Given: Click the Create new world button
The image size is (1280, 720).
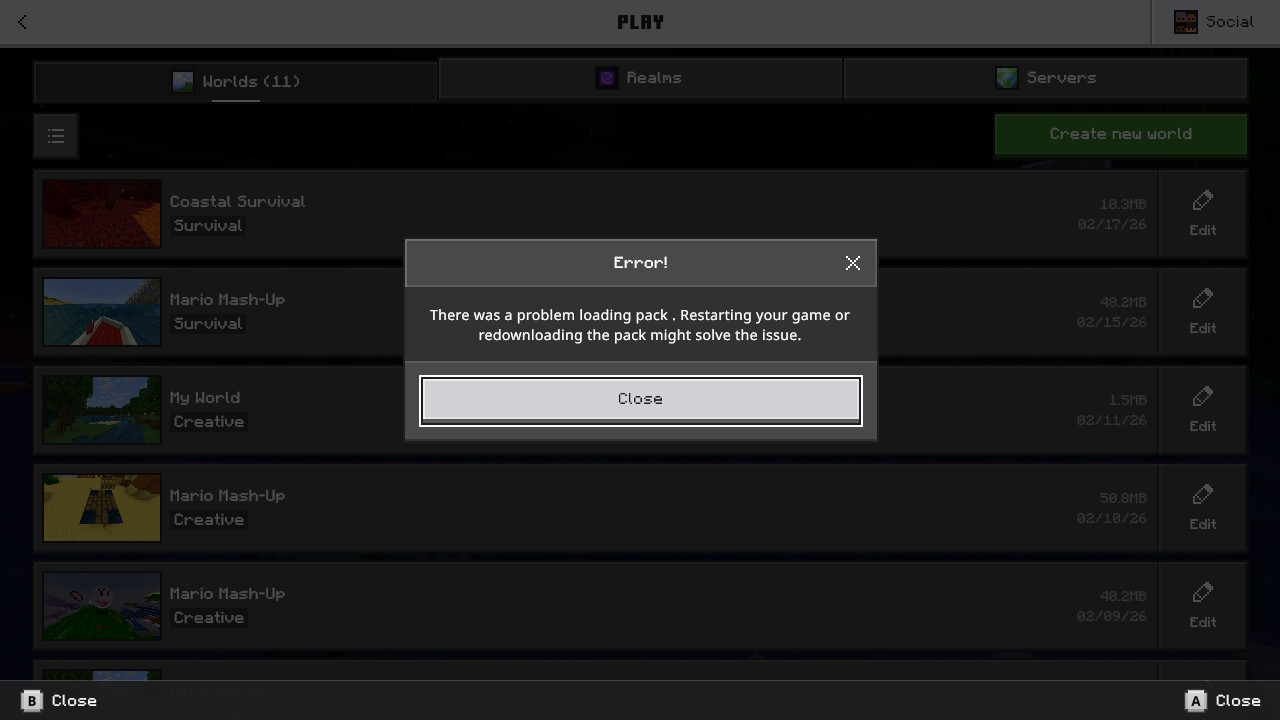Looking at the screenshot, I should pyautogui.click(x=1120, y=134).
